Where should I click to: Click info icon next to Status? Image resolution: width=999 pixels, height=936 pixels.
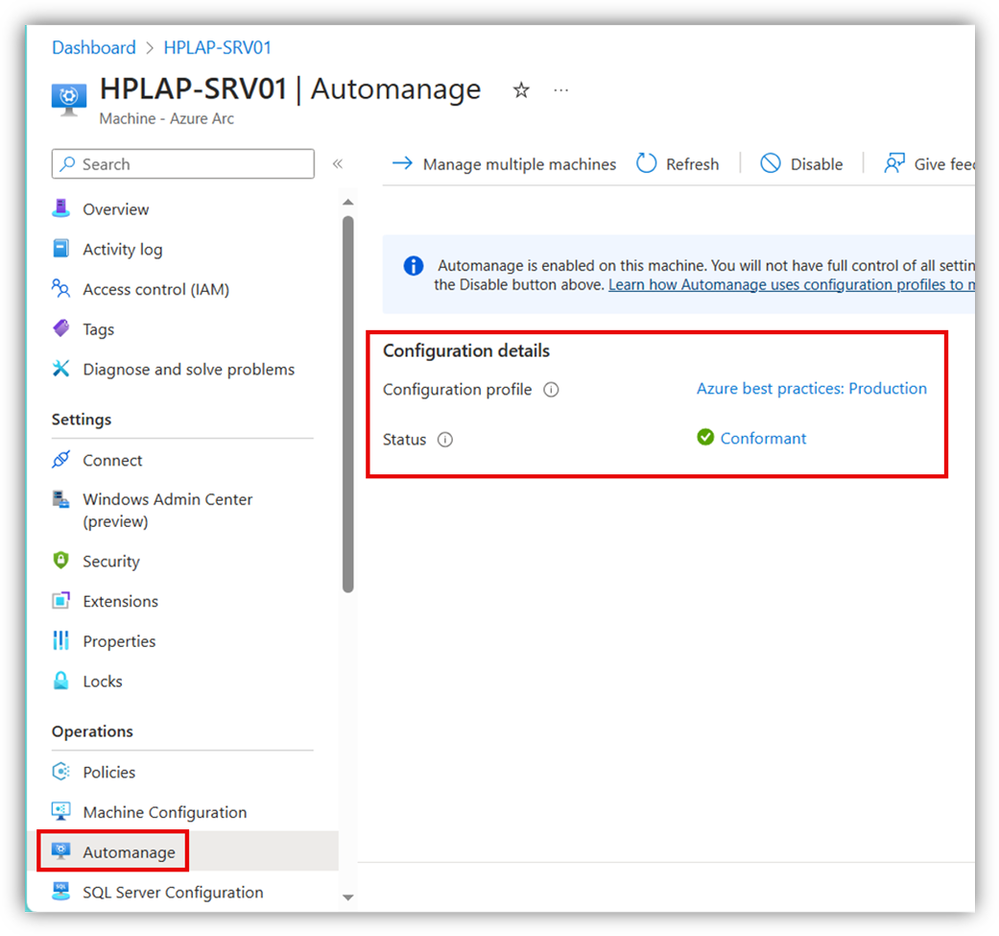445,440
